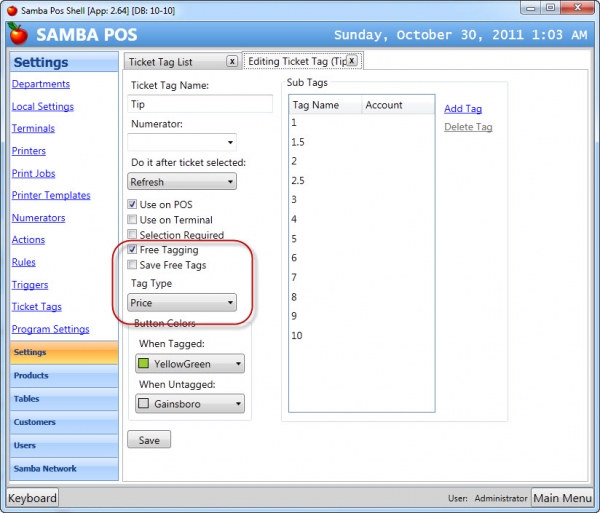Close the Ticket Tag List tab

232,61
